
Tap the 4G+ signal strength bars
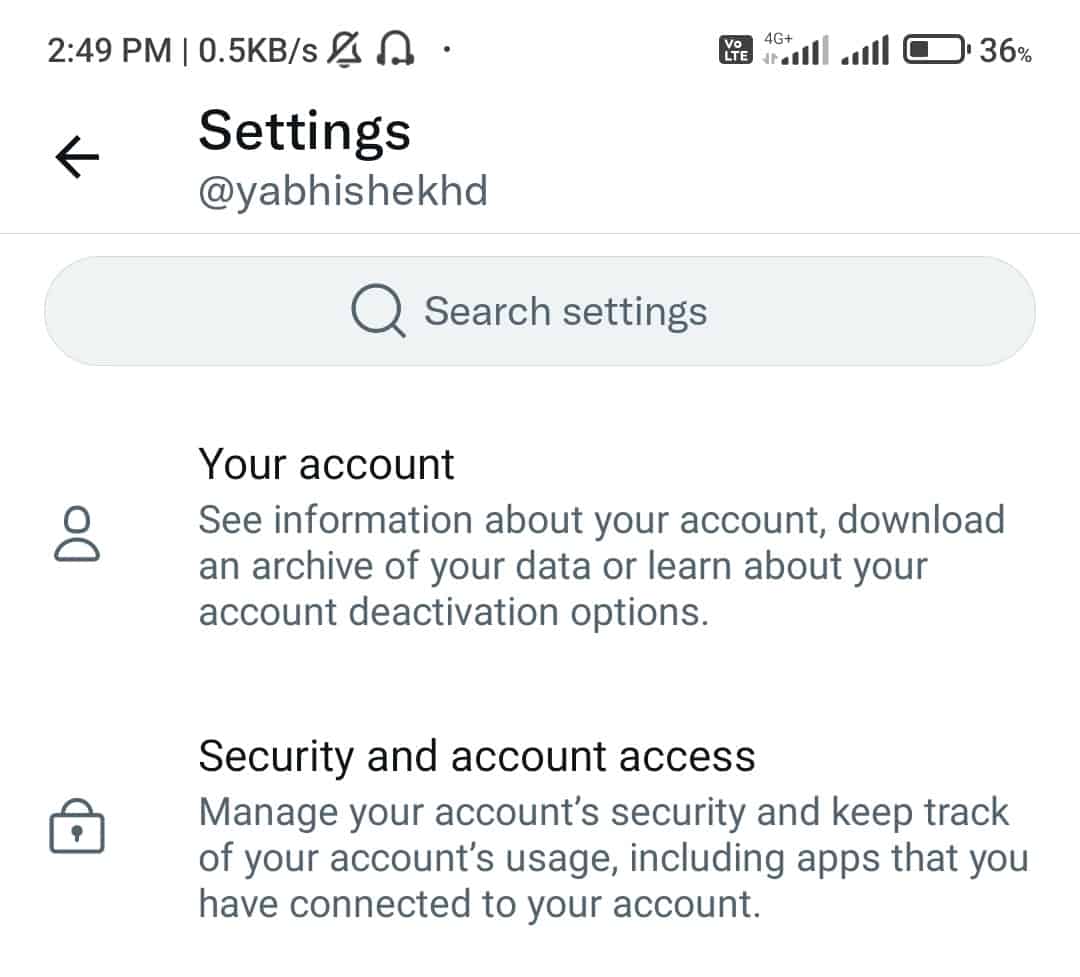[x=796, y=50]
